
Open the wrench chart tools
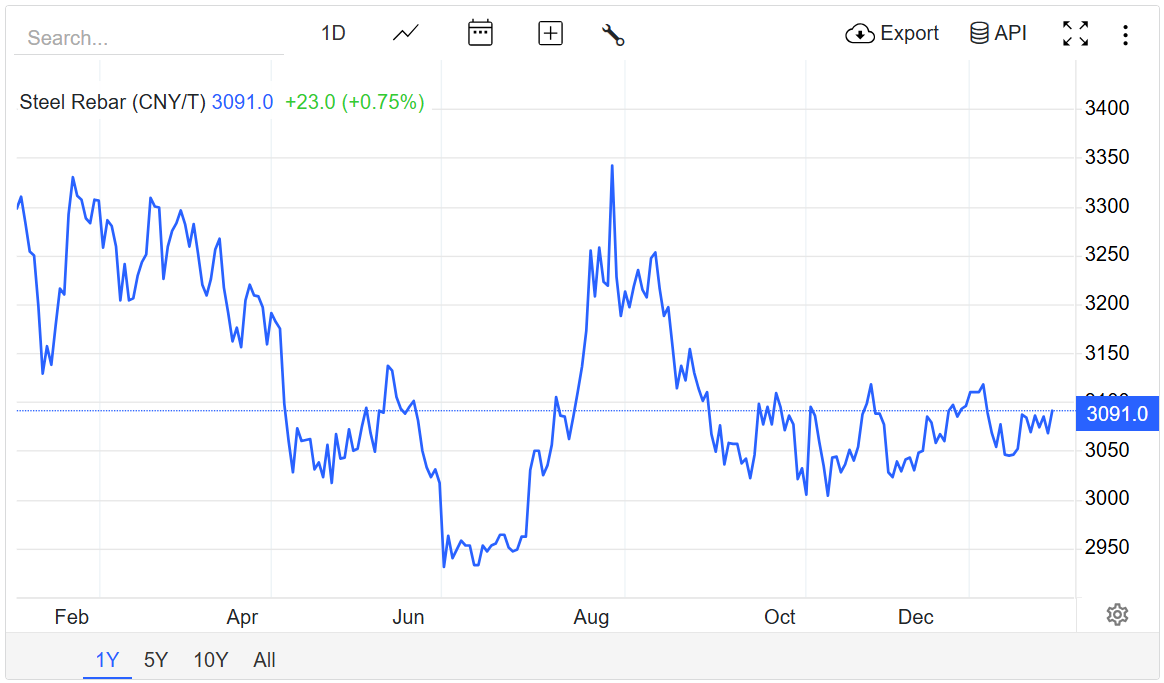(x=613, y=35)
